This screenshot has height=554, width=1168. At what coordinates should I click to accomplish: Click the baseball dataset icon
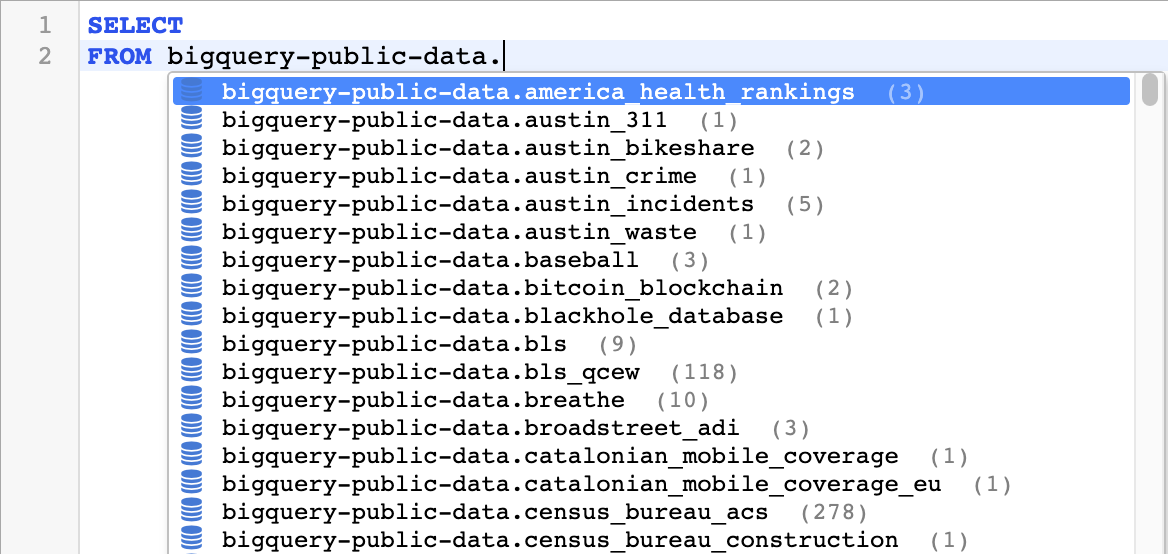[x=191, y=260]
